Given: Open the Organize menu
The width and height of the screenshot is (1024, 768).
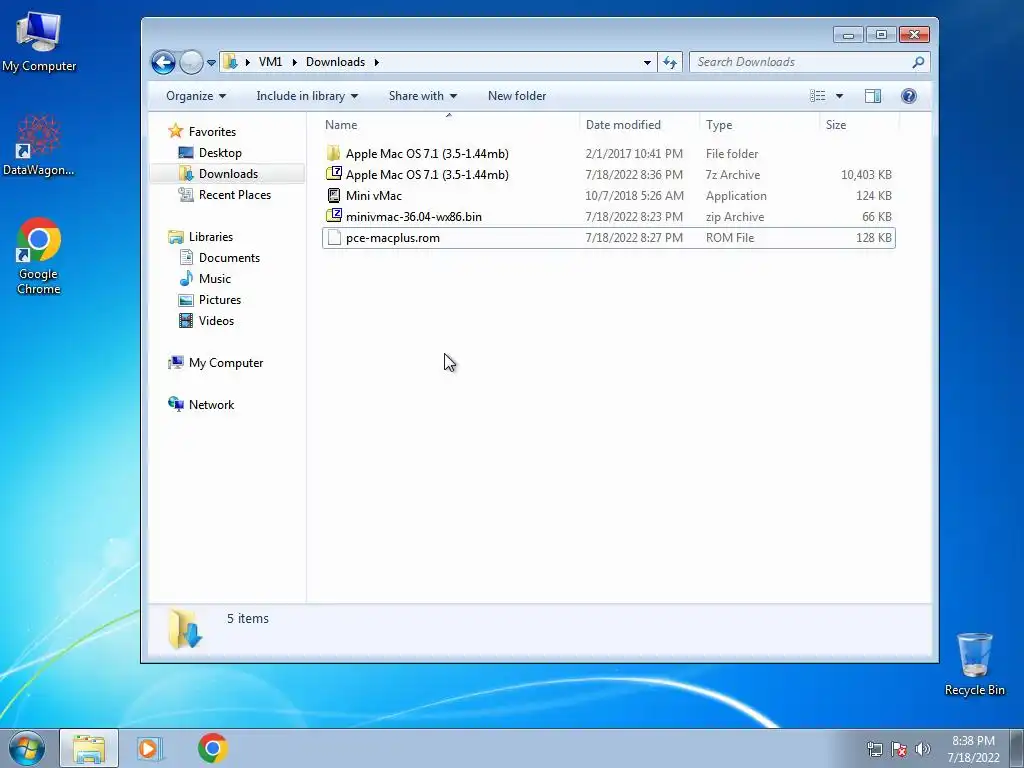Looking at the screenshot, I should [196, 96].
